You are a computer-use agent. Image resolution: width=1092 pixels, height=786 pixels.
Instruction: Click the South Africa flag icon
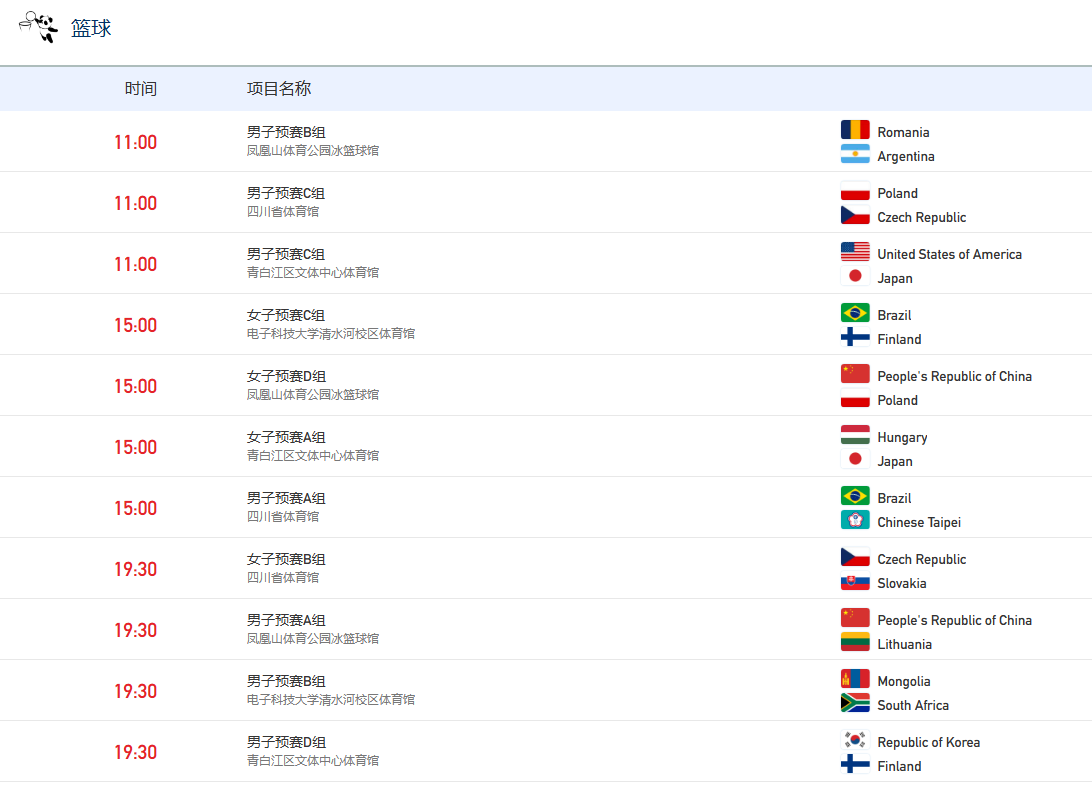(855, 704)
